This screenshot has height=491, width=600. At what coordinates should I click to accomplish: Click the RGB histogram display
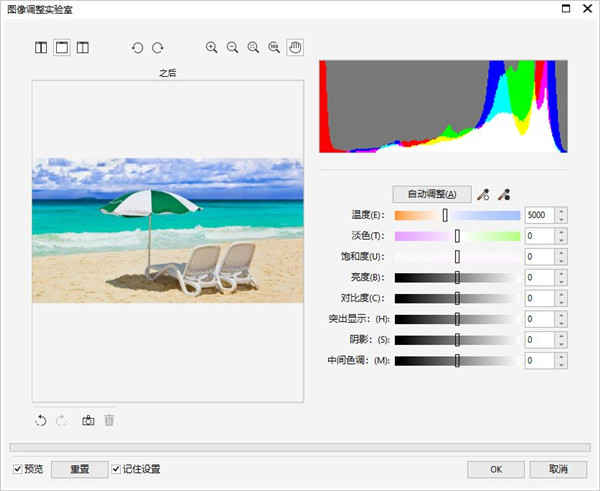[443, 106]
